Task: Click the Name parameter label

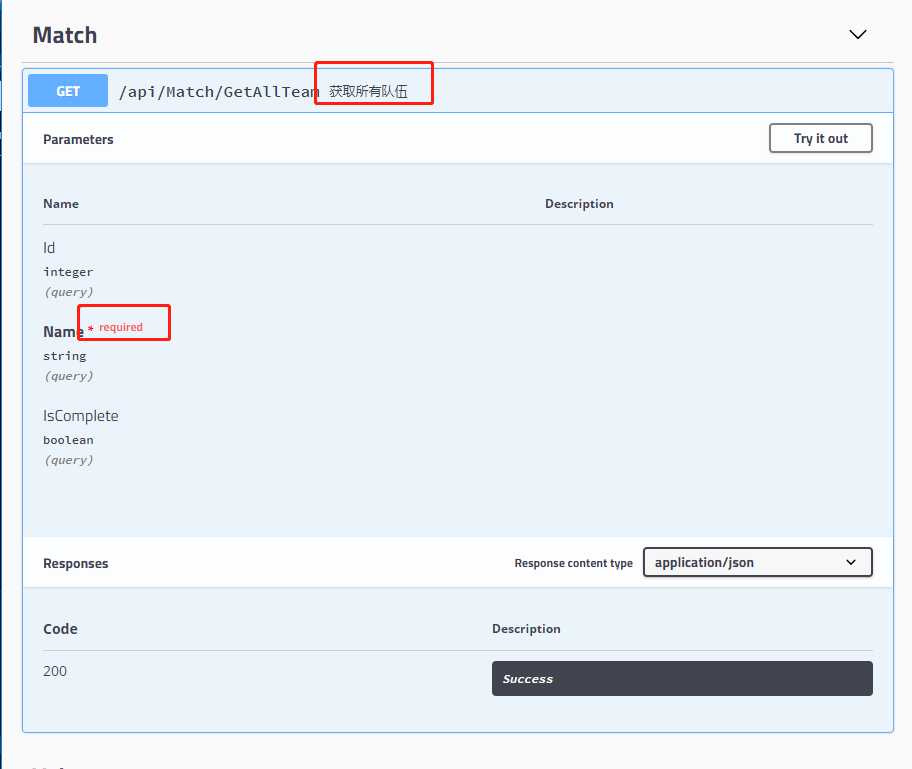Action: (63, 332)
